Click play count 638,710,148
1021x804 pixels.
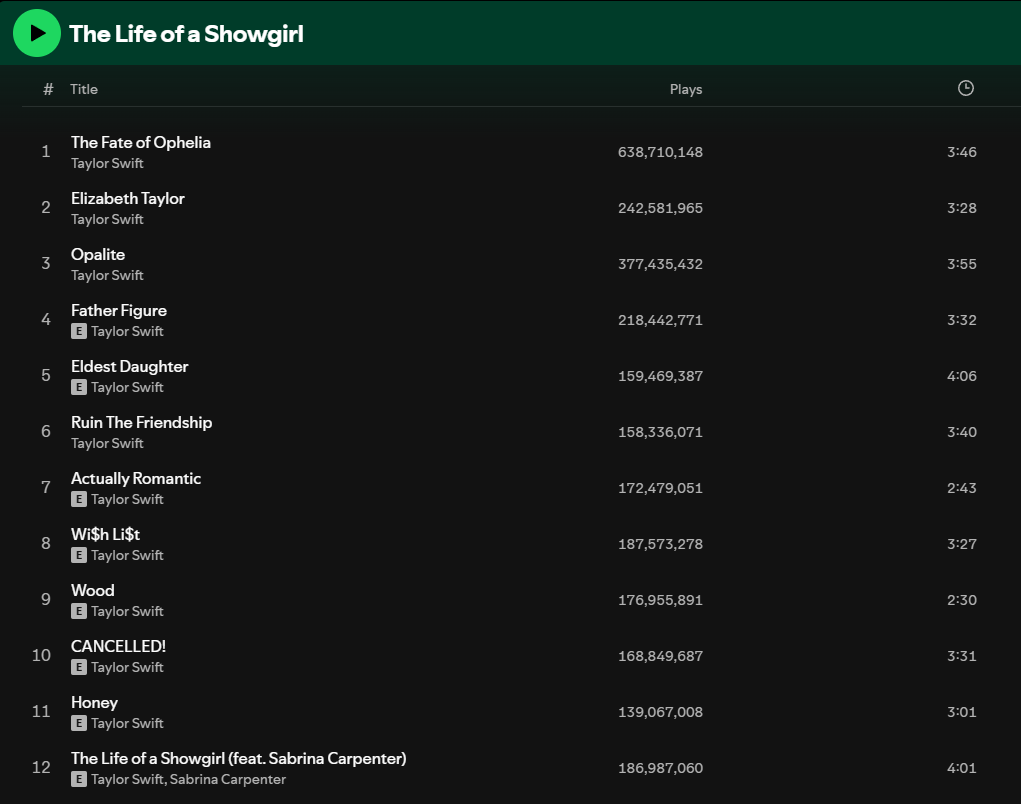click(660, 152)
